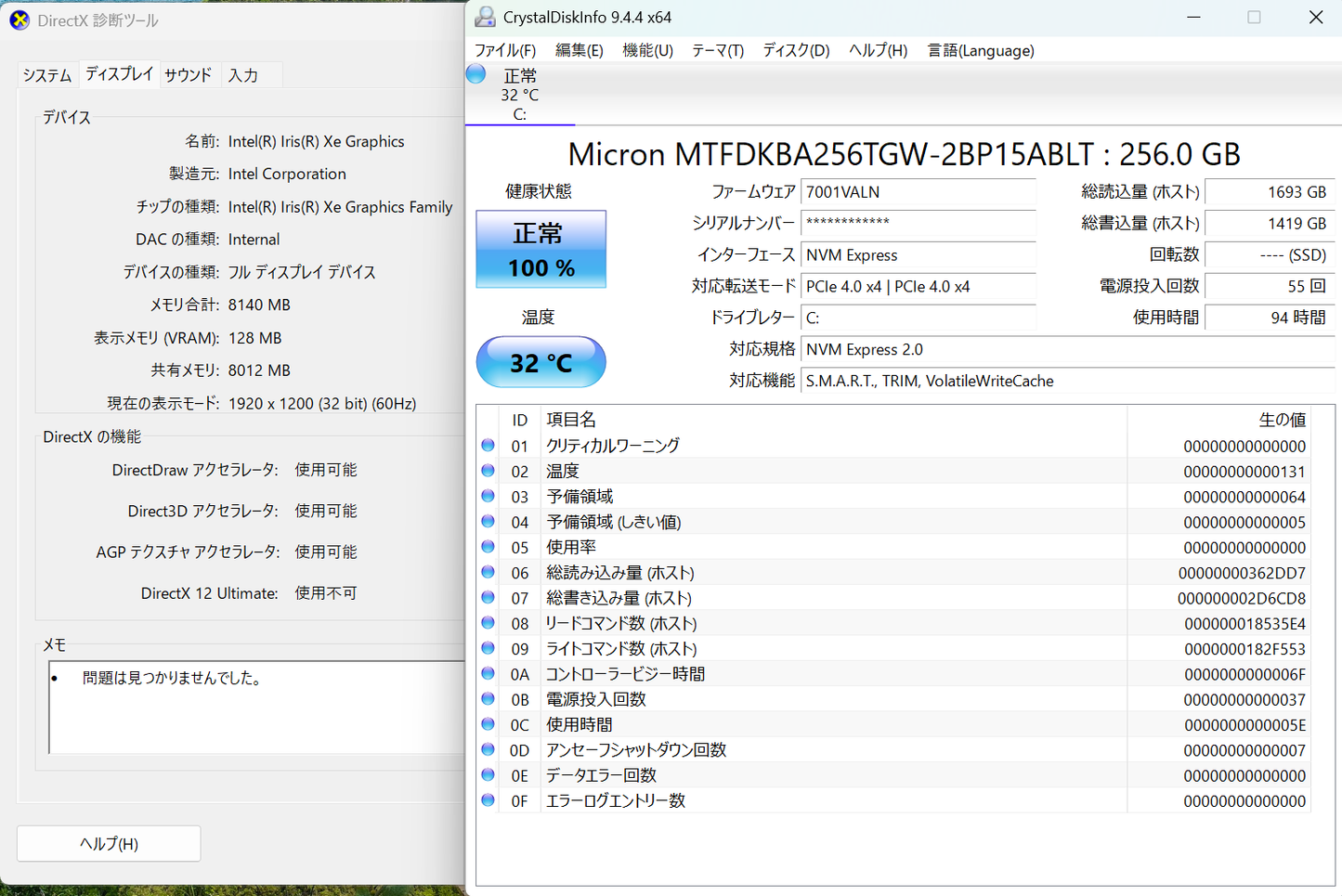Click the 使用時間 value 94 時間
Screen dimensions: 1342x896
1269,318
